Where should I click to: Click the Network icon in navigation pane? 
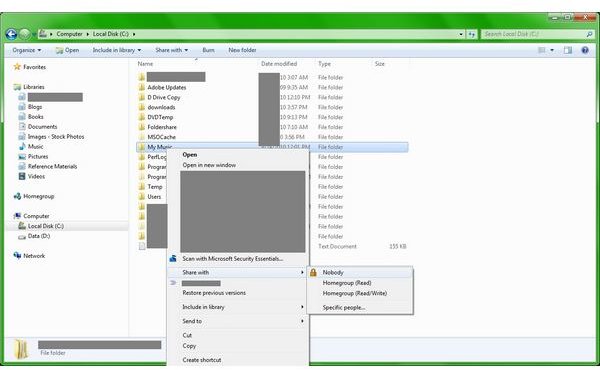click(17, 256)
